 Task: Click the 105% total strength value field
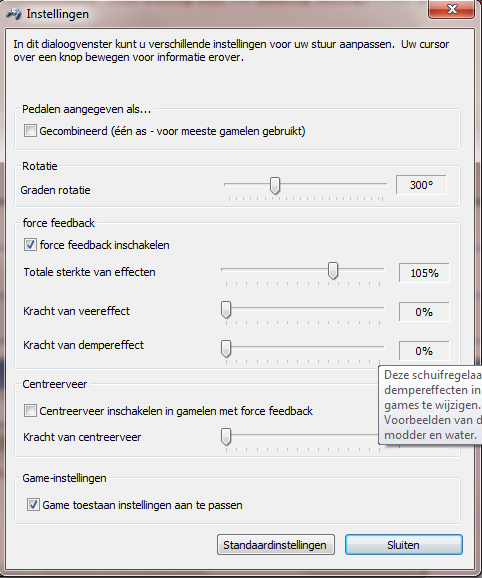tap(424, 273)
